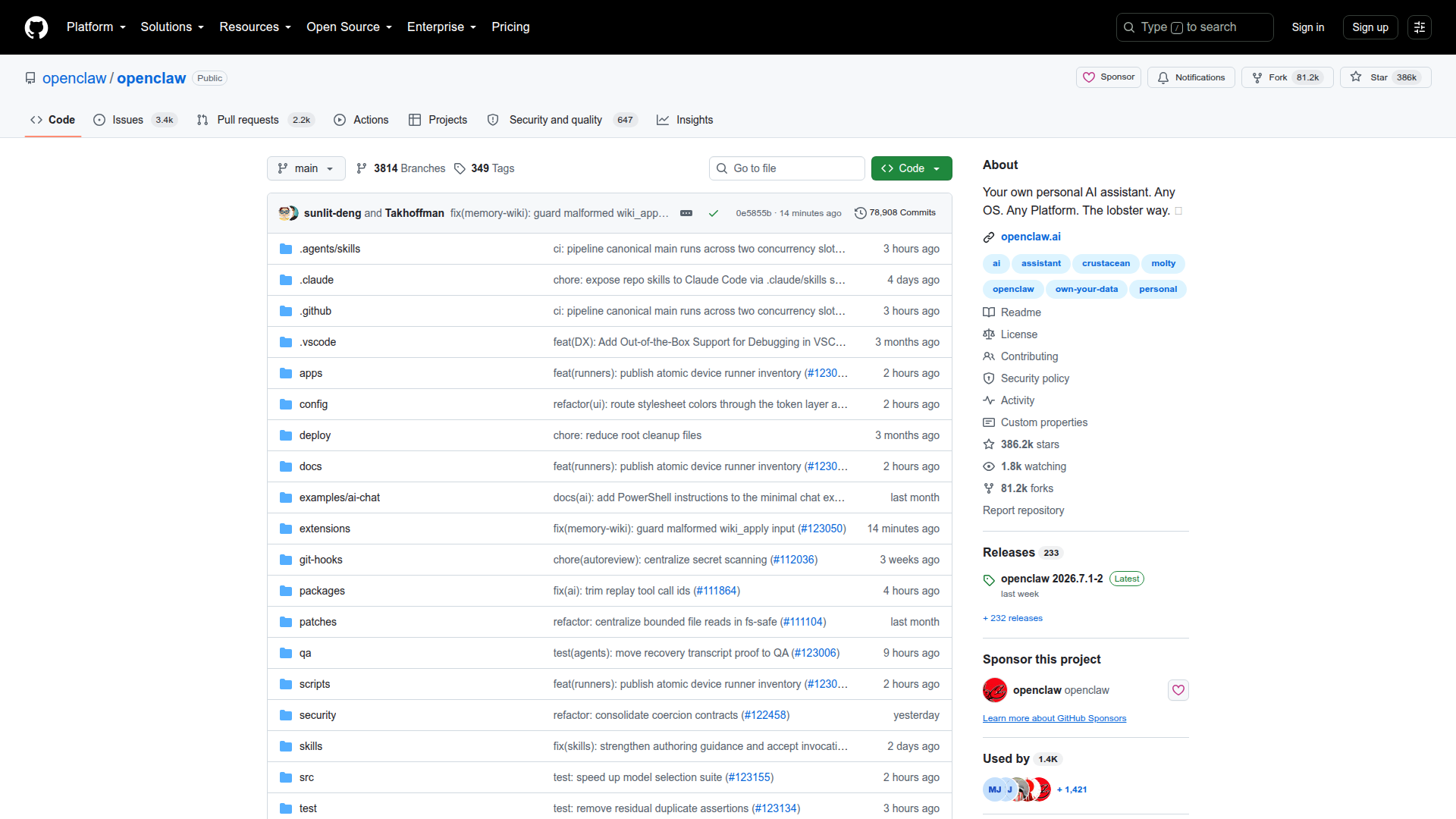Viewport: 1456px width, 819px height.
Task: Click the crustacean topic tag
Action: click(x=1106, y=264)
